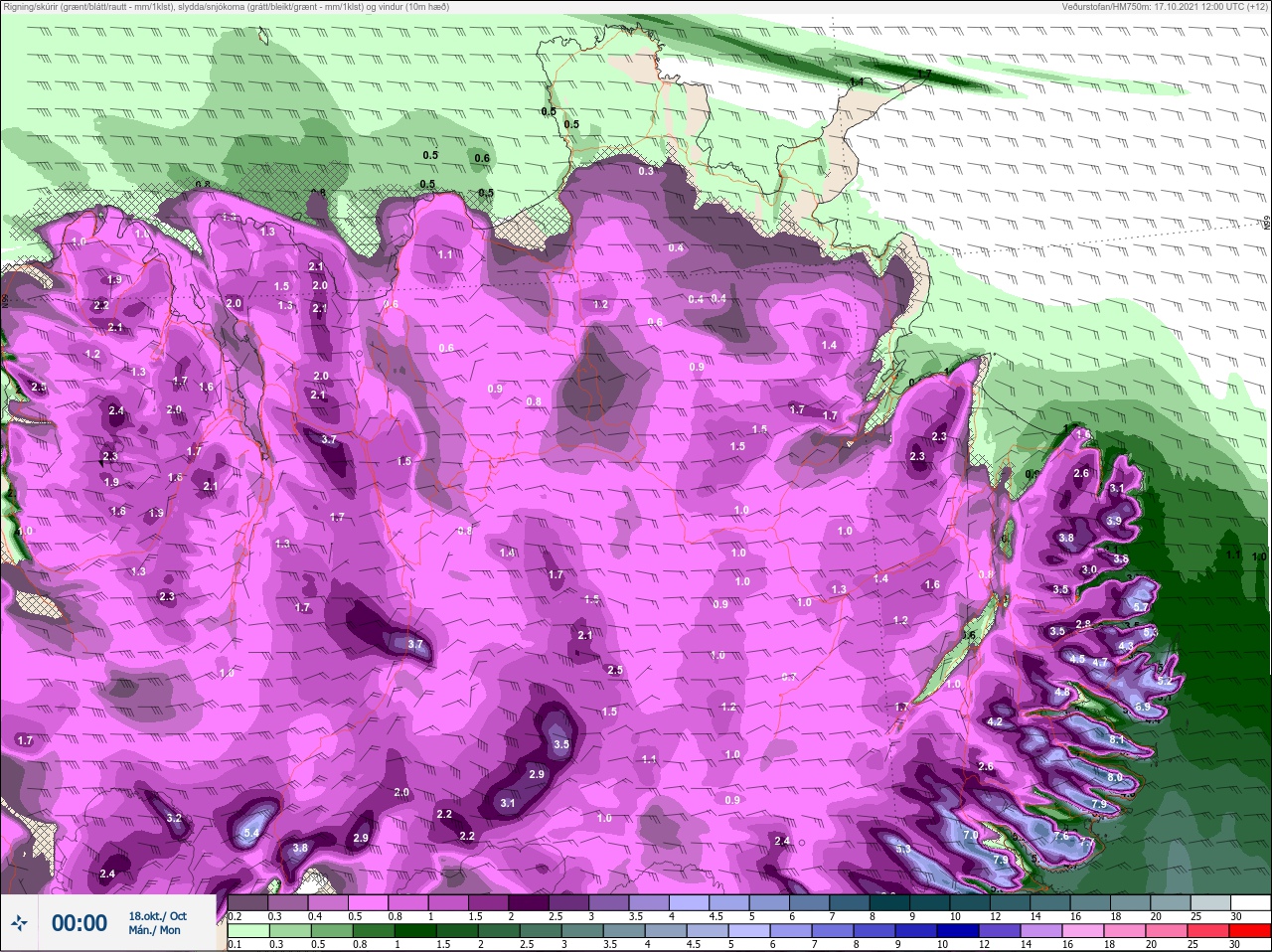
Task: Click the 0.3 value near northern coast
Action: pos(646,171)
